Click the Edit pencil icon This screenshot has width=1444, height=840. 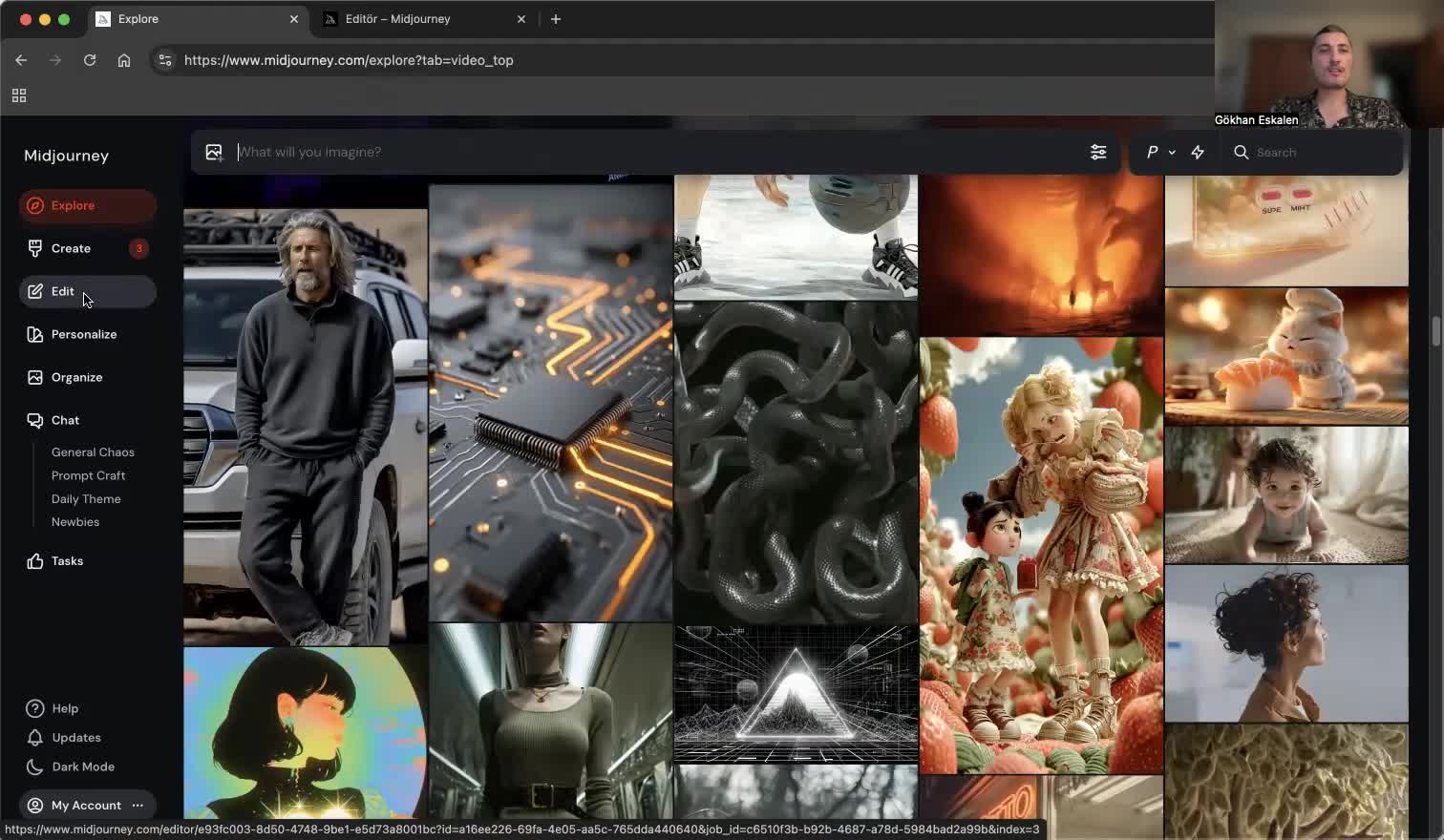point(35,291)
